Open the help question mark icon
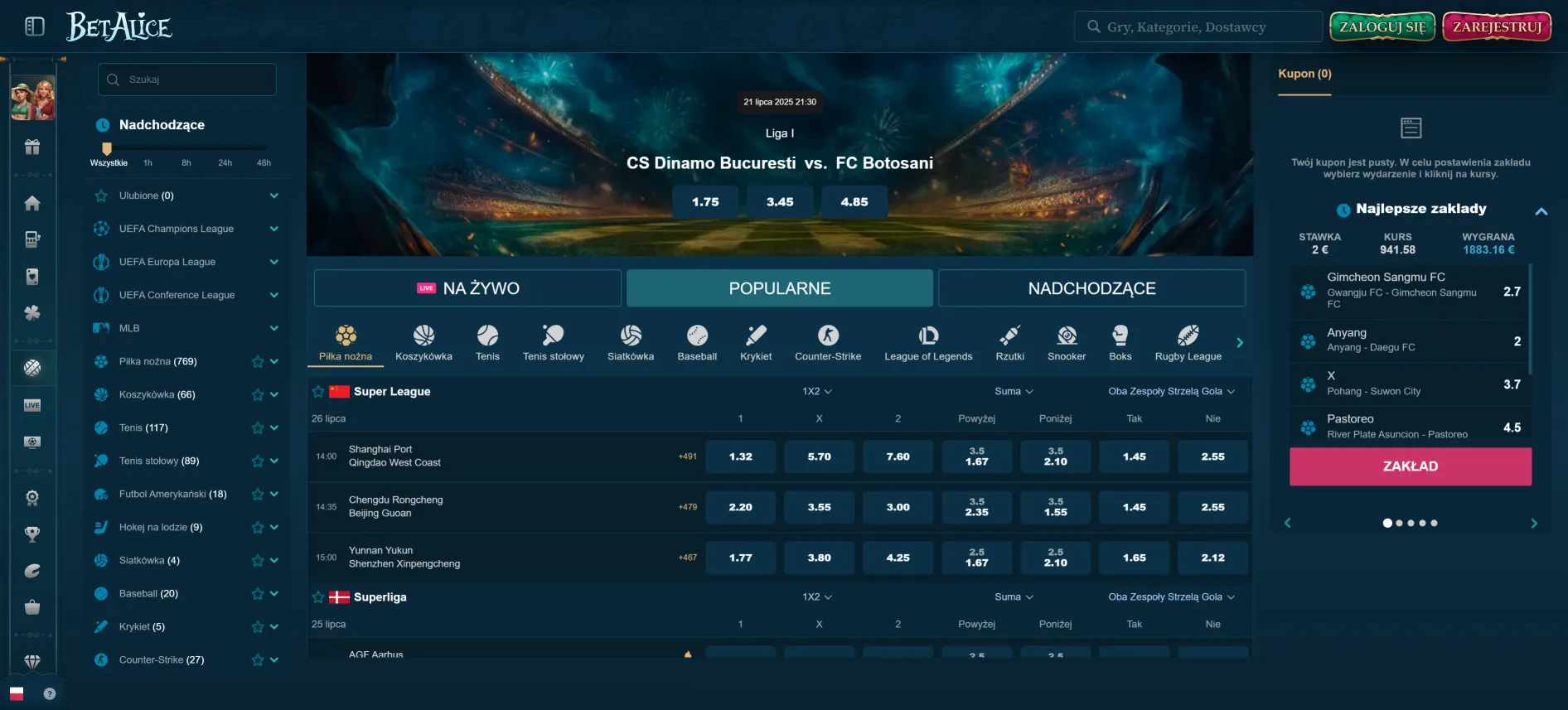The image size is (1568, 710). [50, 693]
